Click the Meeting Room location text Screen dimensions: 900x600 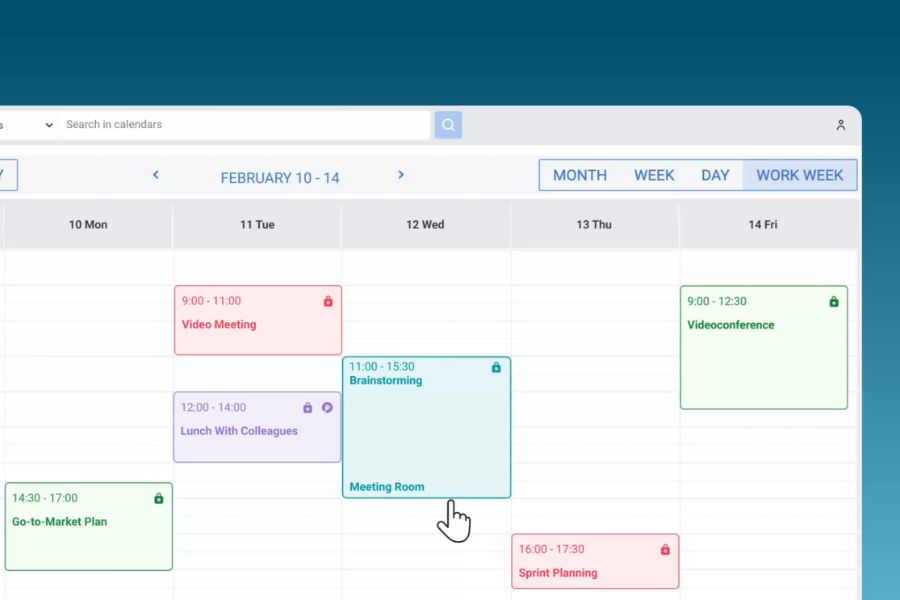coord(387,487)
